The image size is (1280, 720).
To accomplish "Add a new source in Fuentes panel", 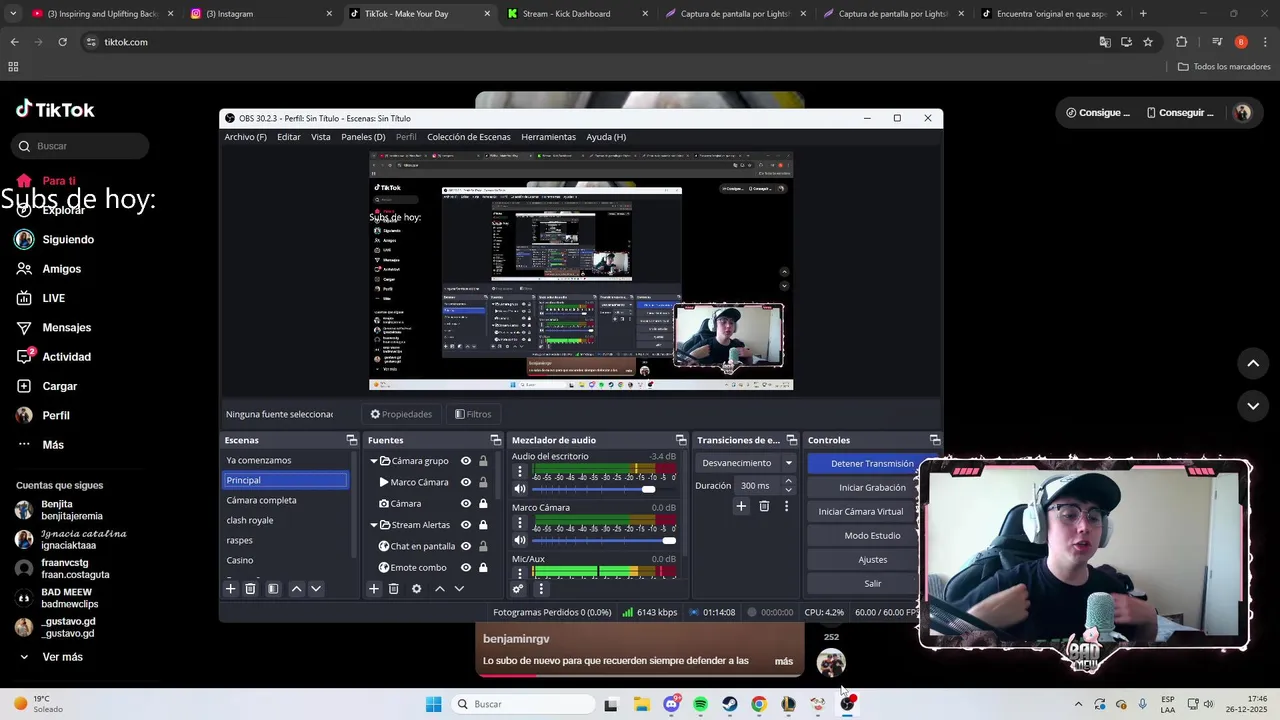I will pos(374,589).
